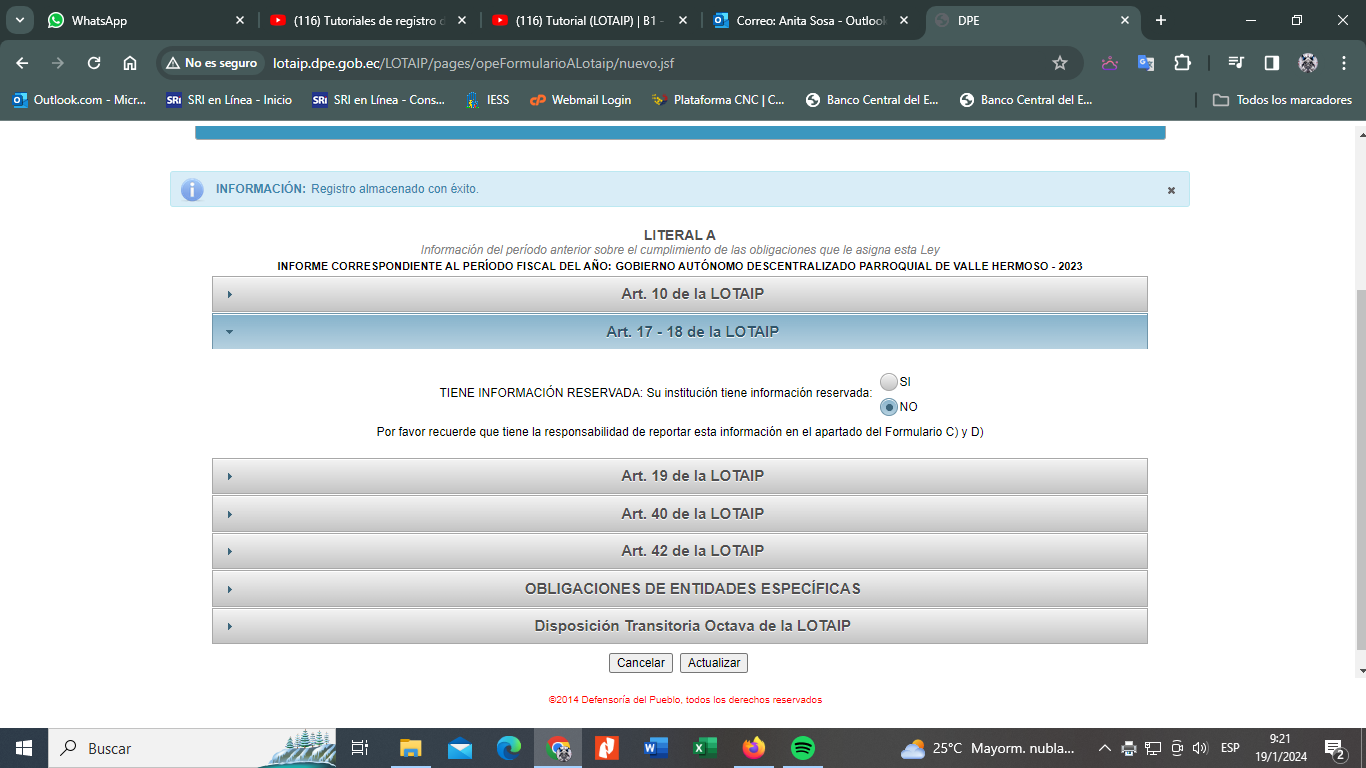Select NO for información reservada
This screenshot has height=768, width=1366.
(x=889, y=407)
